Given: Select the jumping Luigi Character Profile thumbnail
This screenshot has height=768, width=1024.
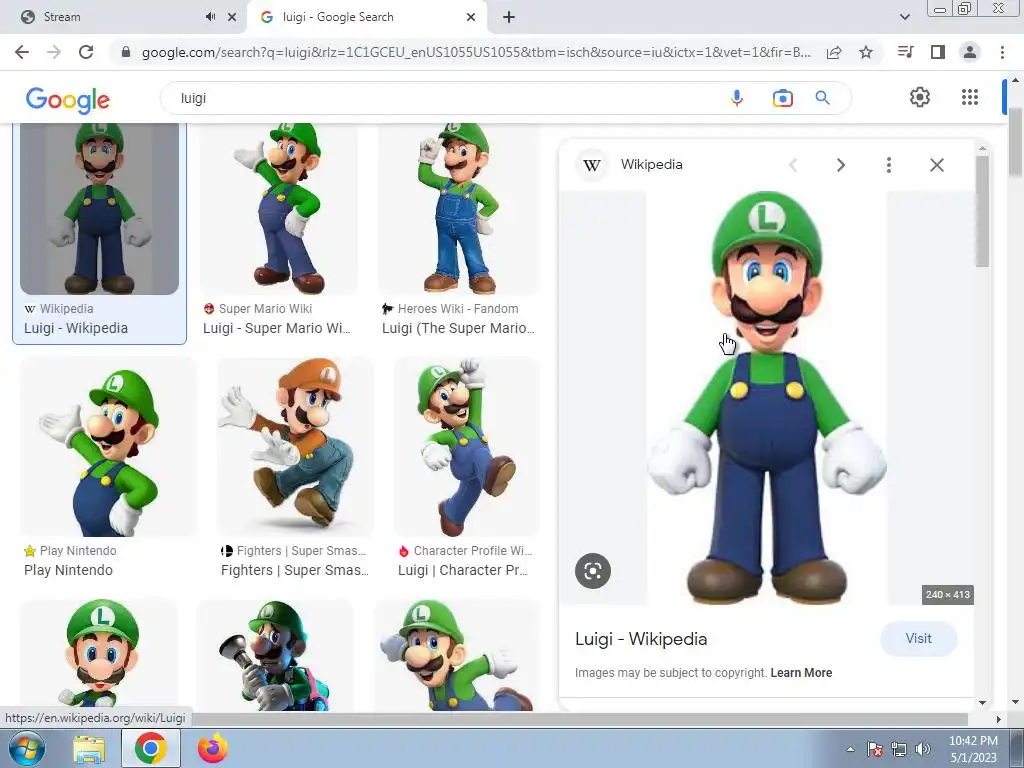Looking at the screenshot, I should [466, 447].
